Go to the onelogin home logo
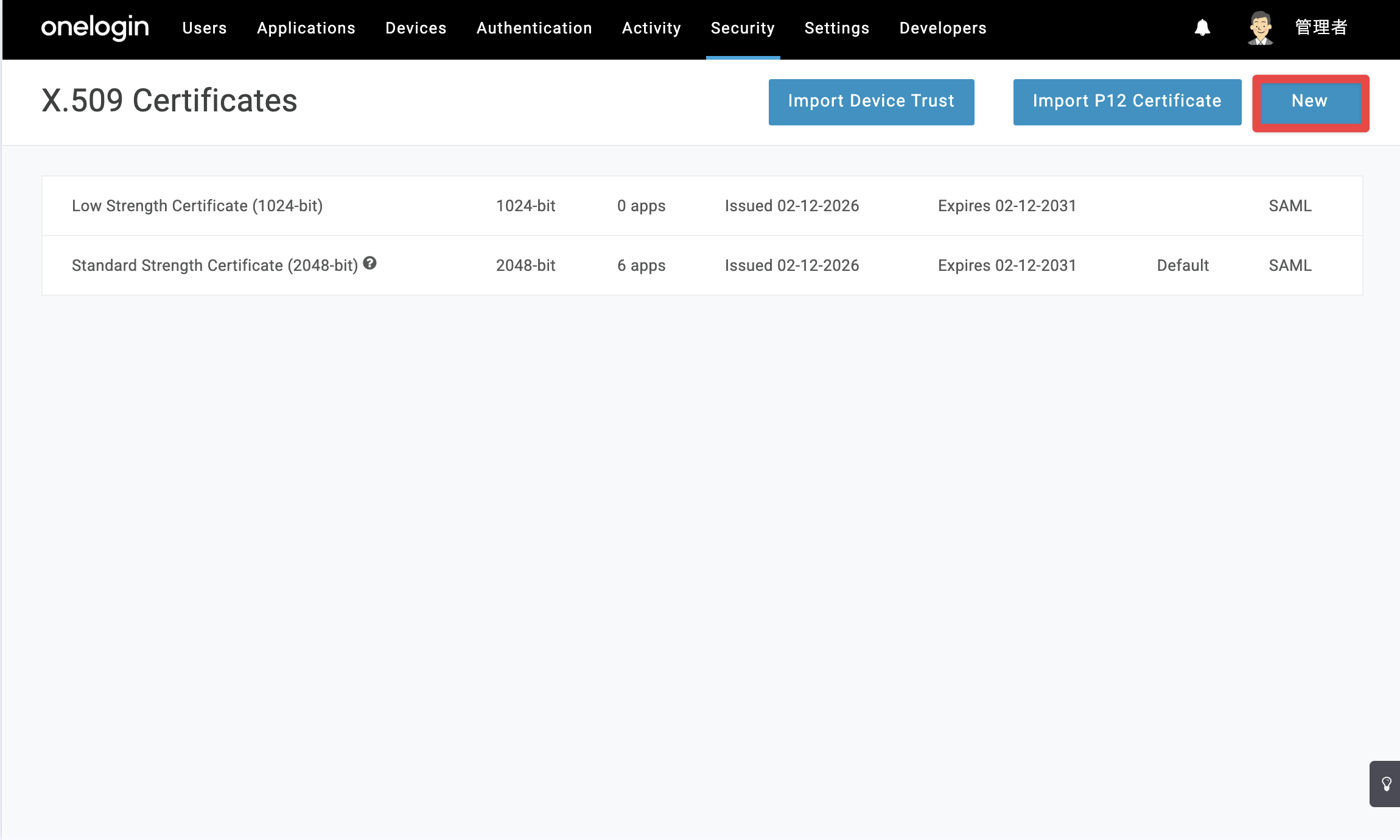The height and width of the screenshot is (840, 1400). (95, 28)
